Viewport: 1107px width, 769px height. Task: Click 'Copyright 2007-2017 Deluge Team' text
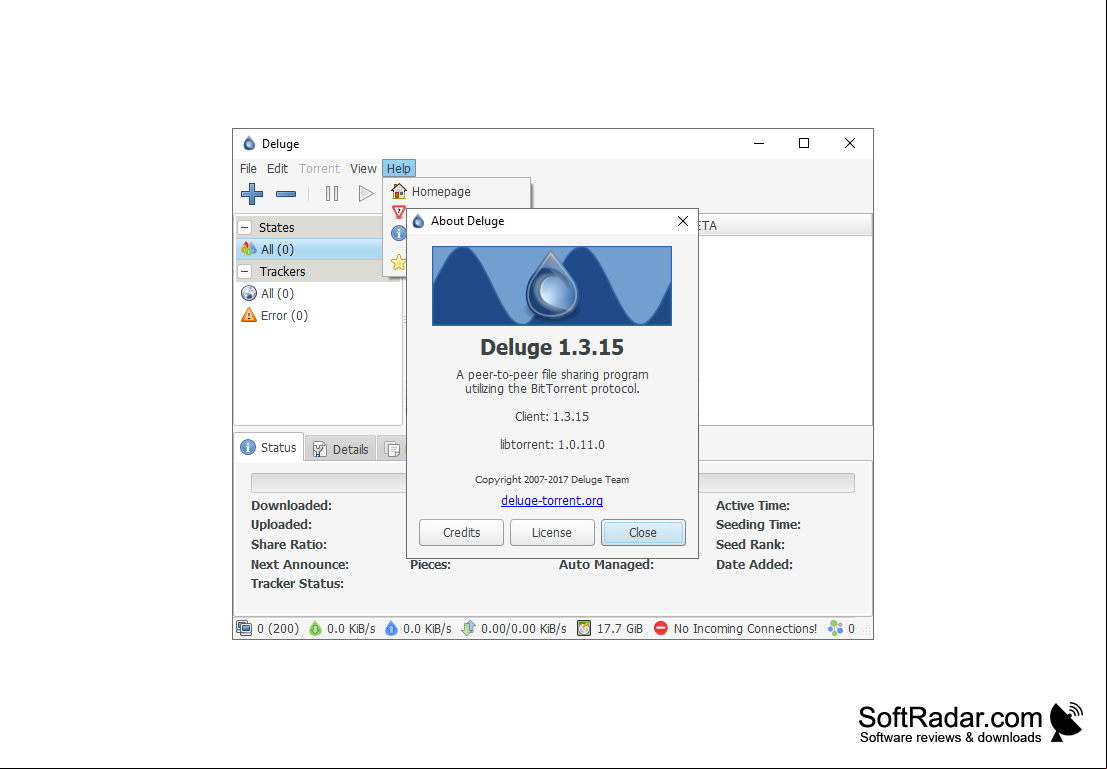pyautogui.click(x=552, y=479)
